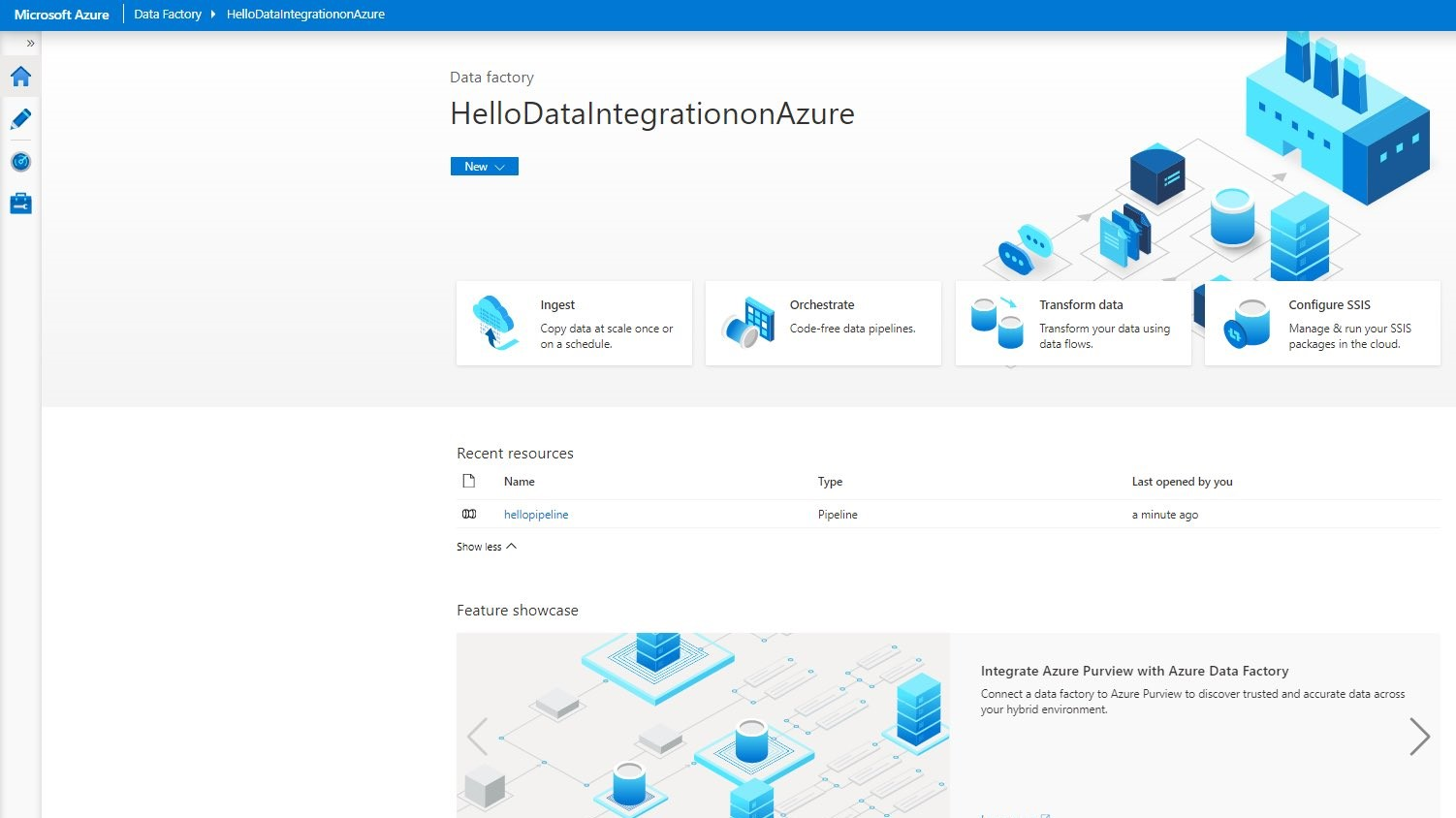This screenshot has width=1456, height=818.
Task: Open the Configure SSIS card title
Action: 1329,305
